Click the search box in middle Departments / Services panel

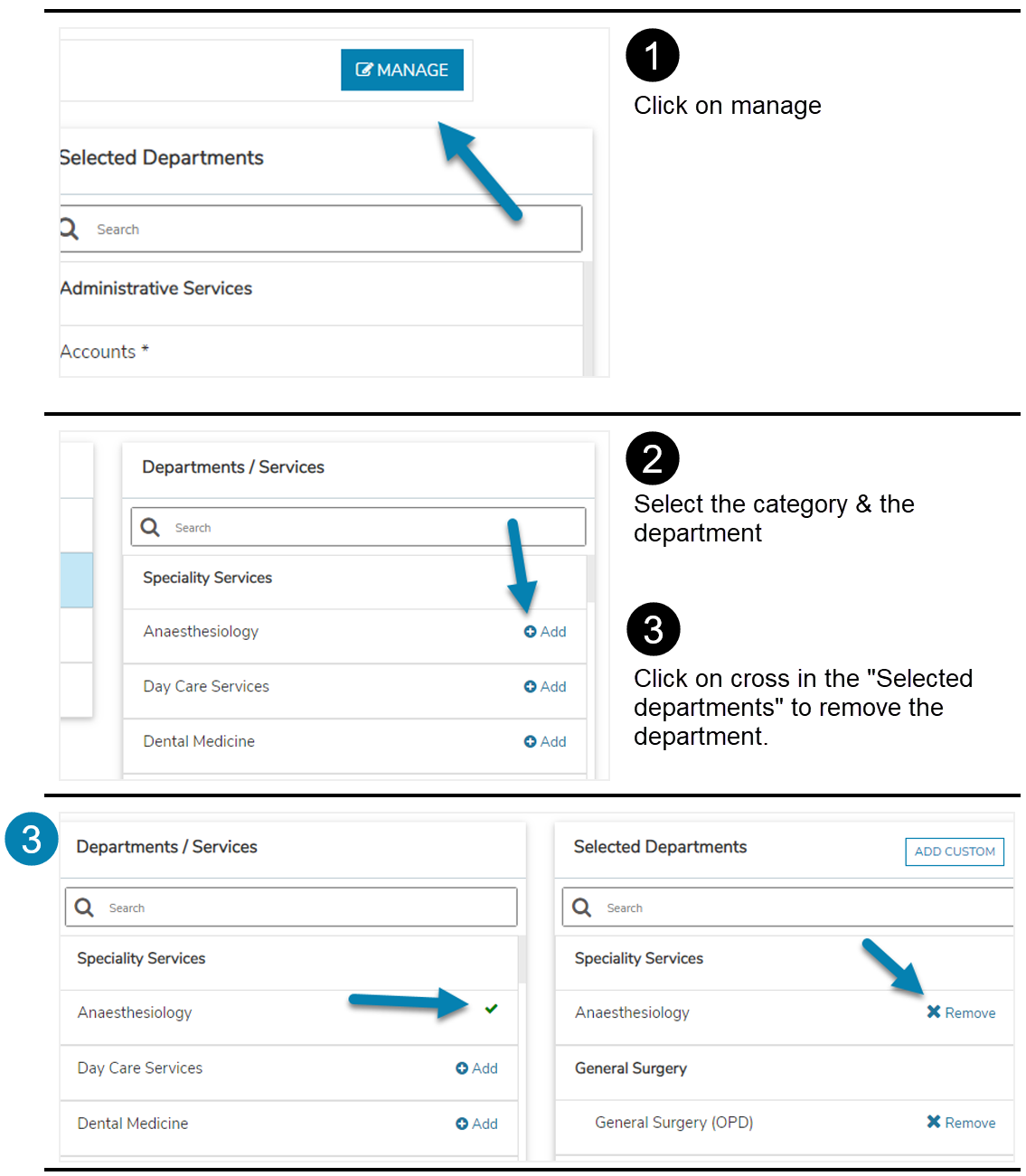coord(371,528)
